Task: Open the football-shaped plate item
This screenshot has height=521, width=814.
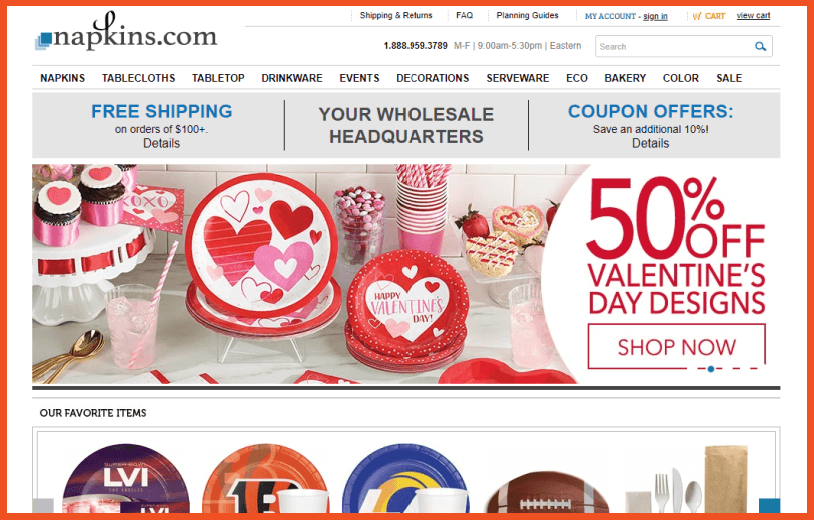Action: (547, 492)
